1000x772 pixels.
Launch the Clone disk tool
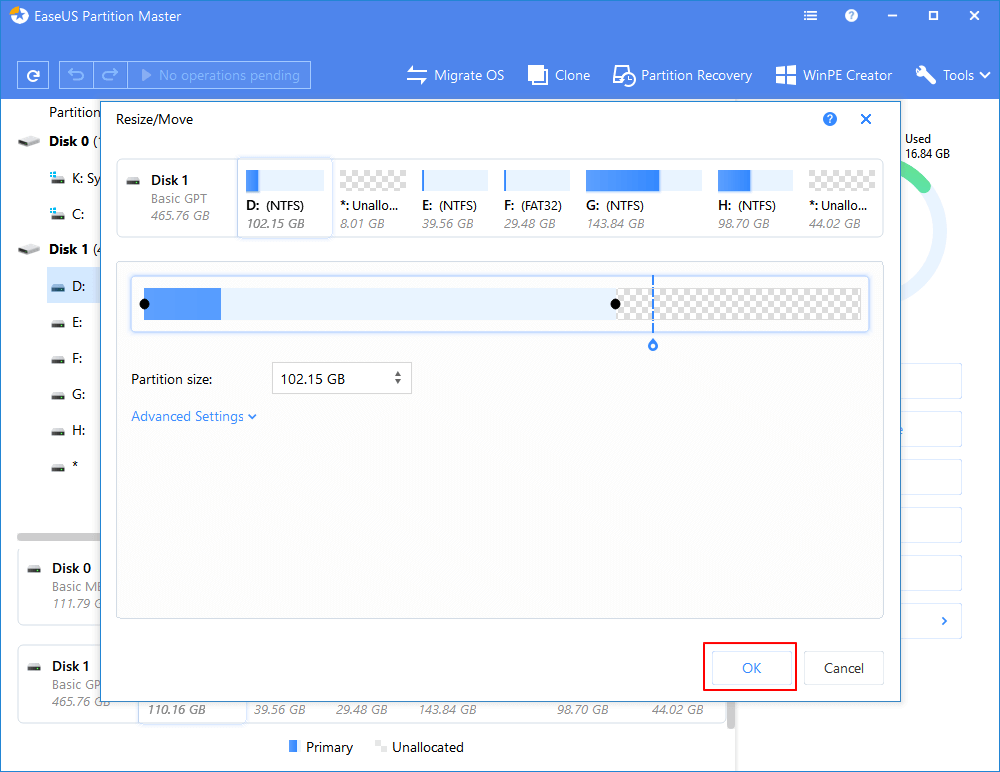click(559, 75)
